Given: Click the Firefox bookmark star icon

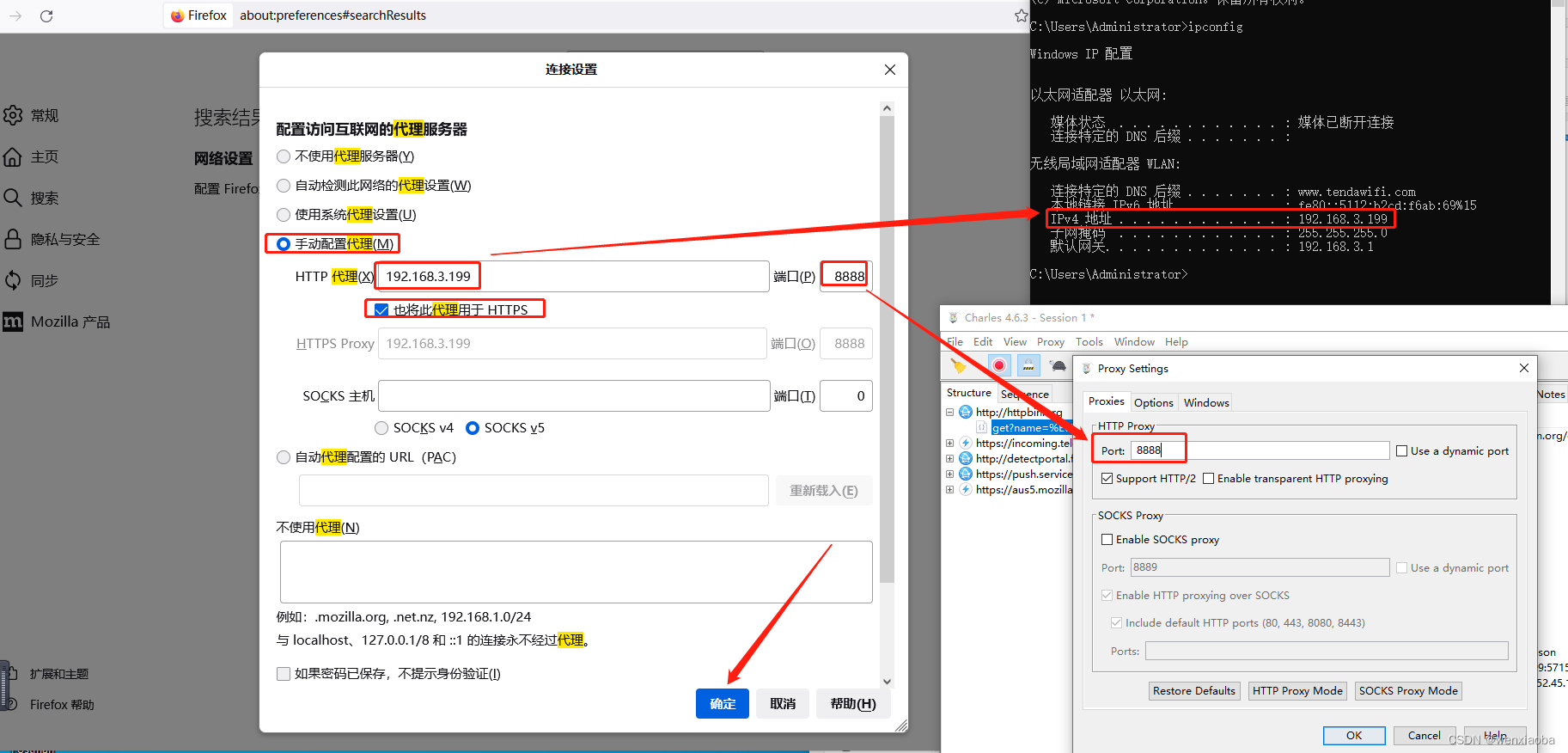Looking at the screenshot, I should [1021, 15].
